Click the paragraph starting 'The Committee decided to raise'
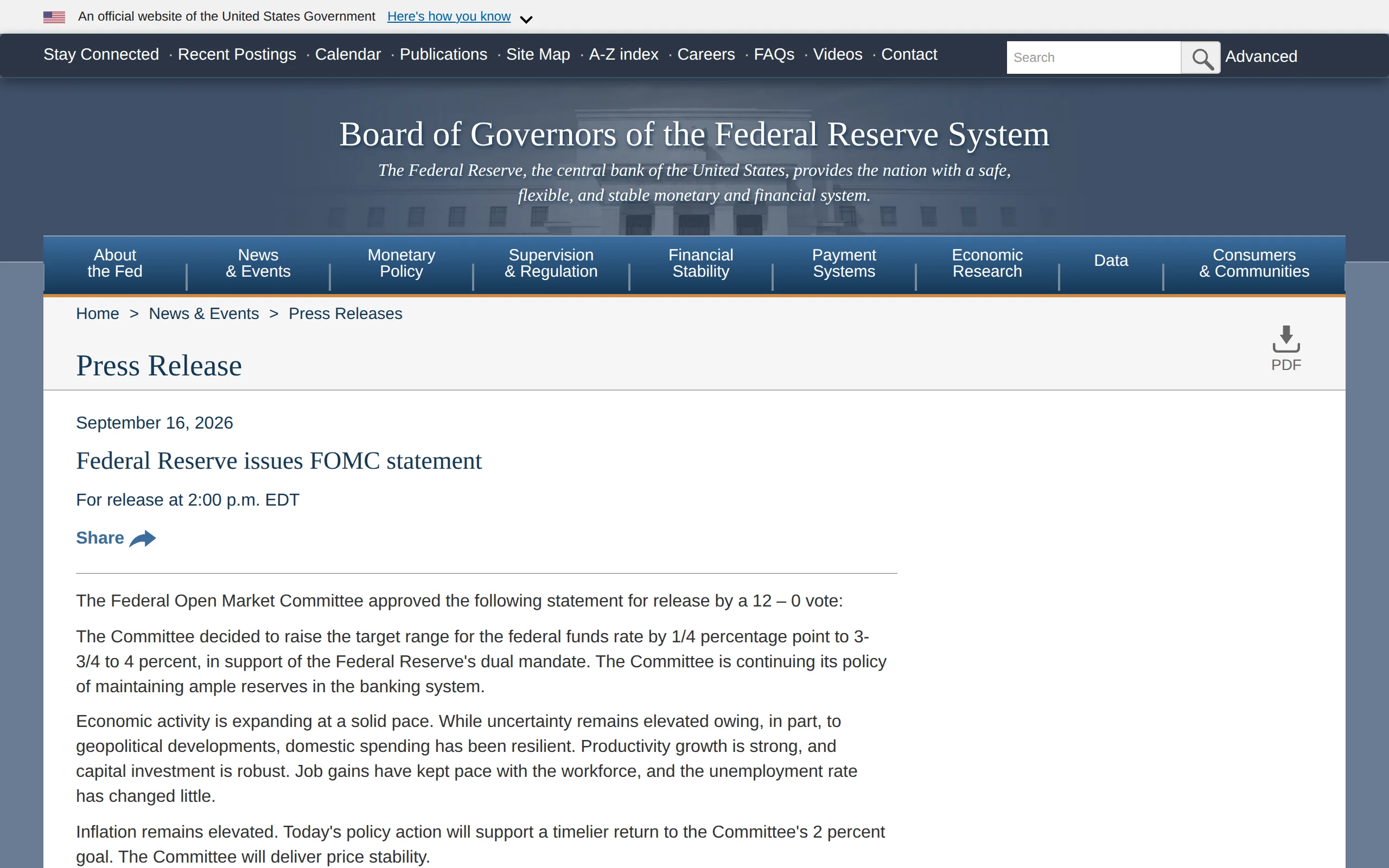The image size is (1389, 868). coord(482,662)
